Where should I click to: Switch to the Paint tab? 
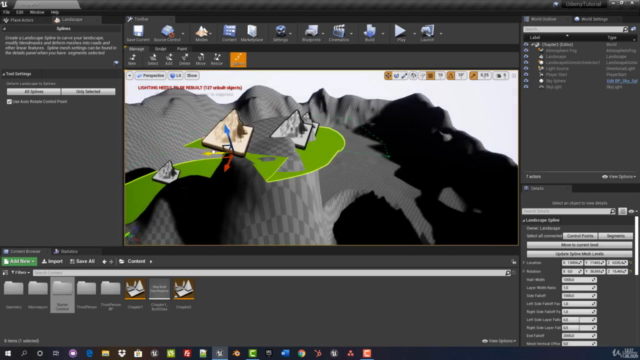[182, 49]
